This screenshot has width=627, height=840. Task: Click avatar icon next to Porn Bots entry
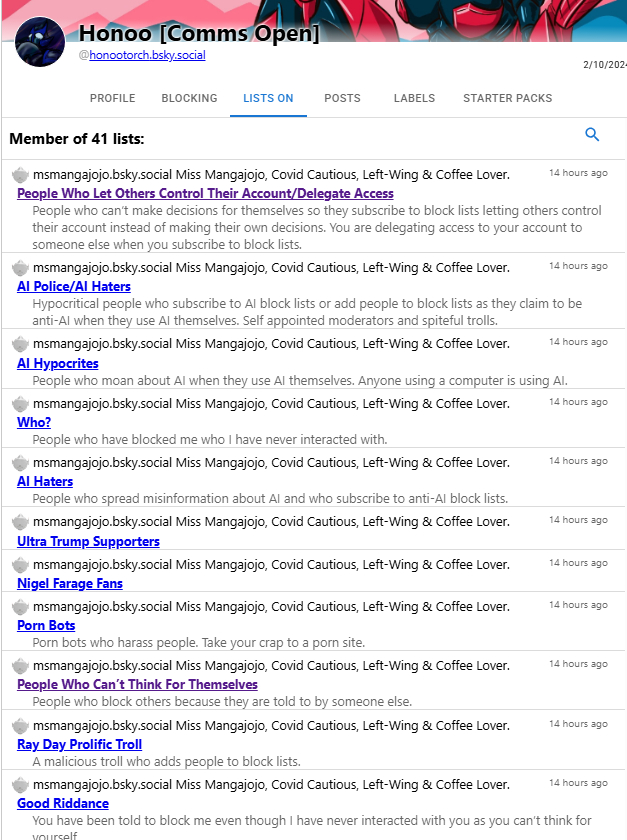[20, 607]
